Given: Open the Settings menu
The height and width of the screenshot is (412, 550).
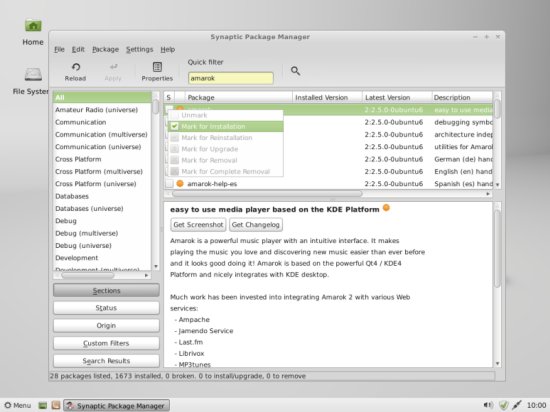Looking at the screenshot, I should point(139,49).
